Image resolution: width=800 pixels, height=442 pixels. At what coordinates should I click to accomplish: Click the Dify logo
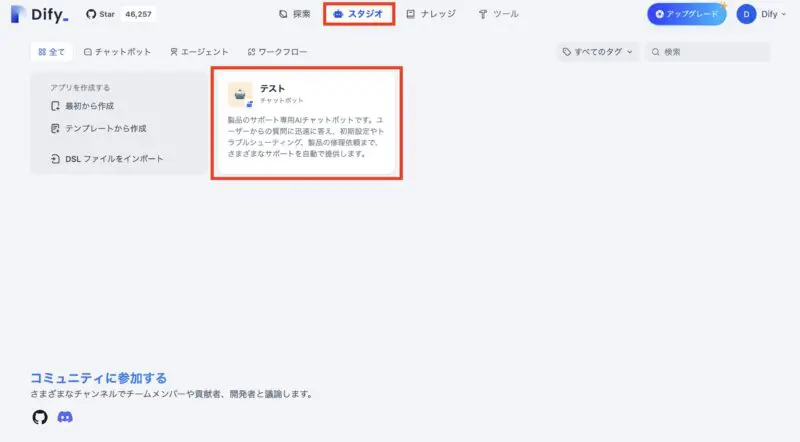[39, 15]
